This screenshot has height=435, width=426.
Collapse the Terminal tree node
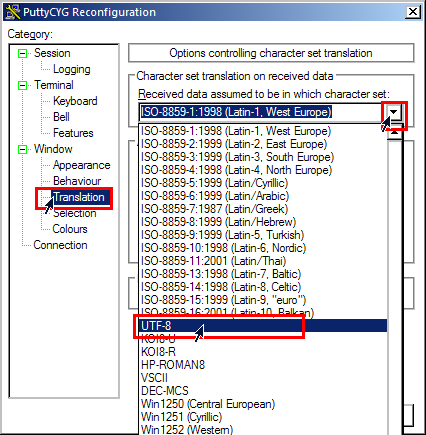click(22, 85)
